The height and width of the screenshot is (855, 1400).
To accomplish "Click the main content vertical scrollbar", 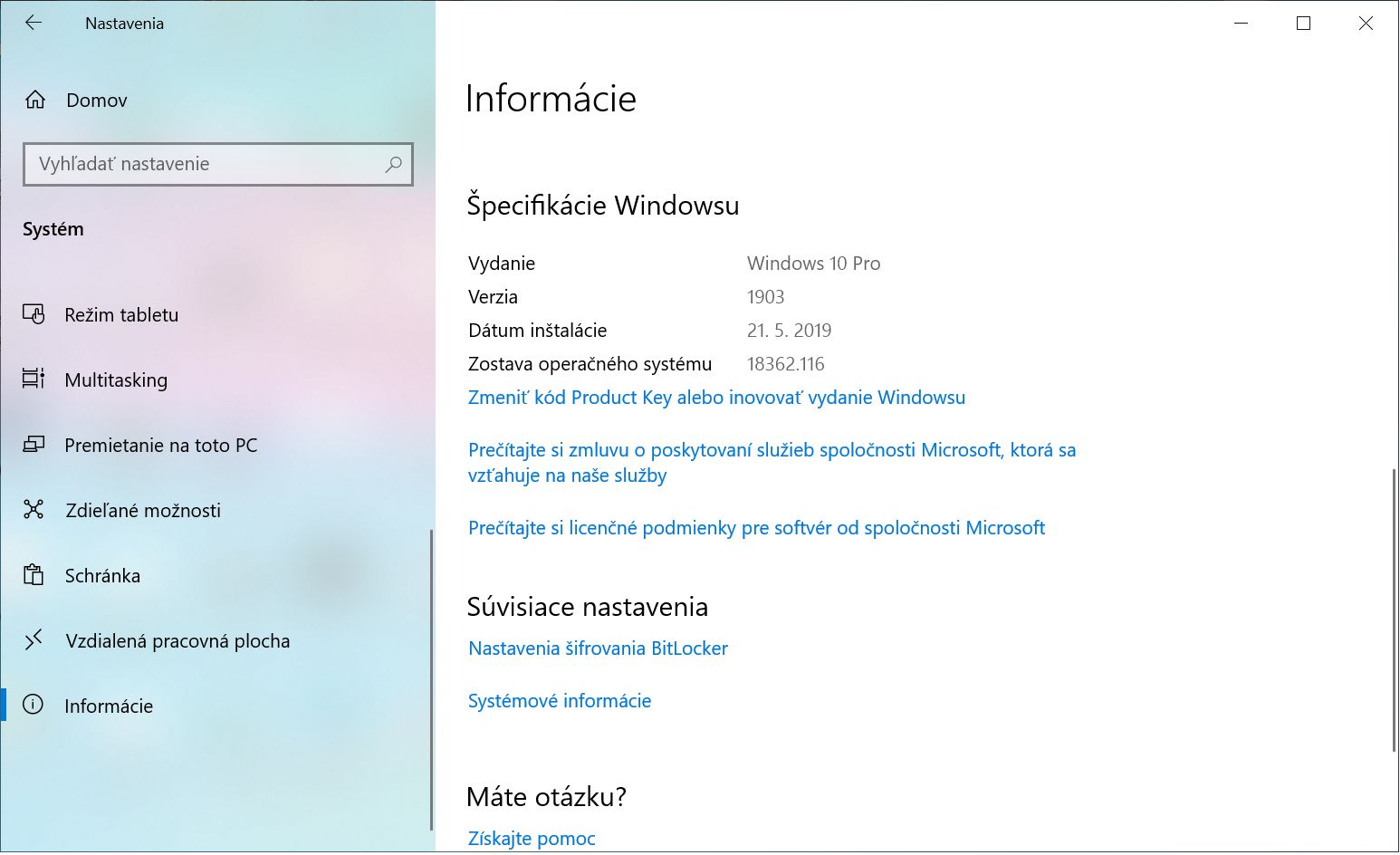I will pyautogui.click(x=1395, y=610).
